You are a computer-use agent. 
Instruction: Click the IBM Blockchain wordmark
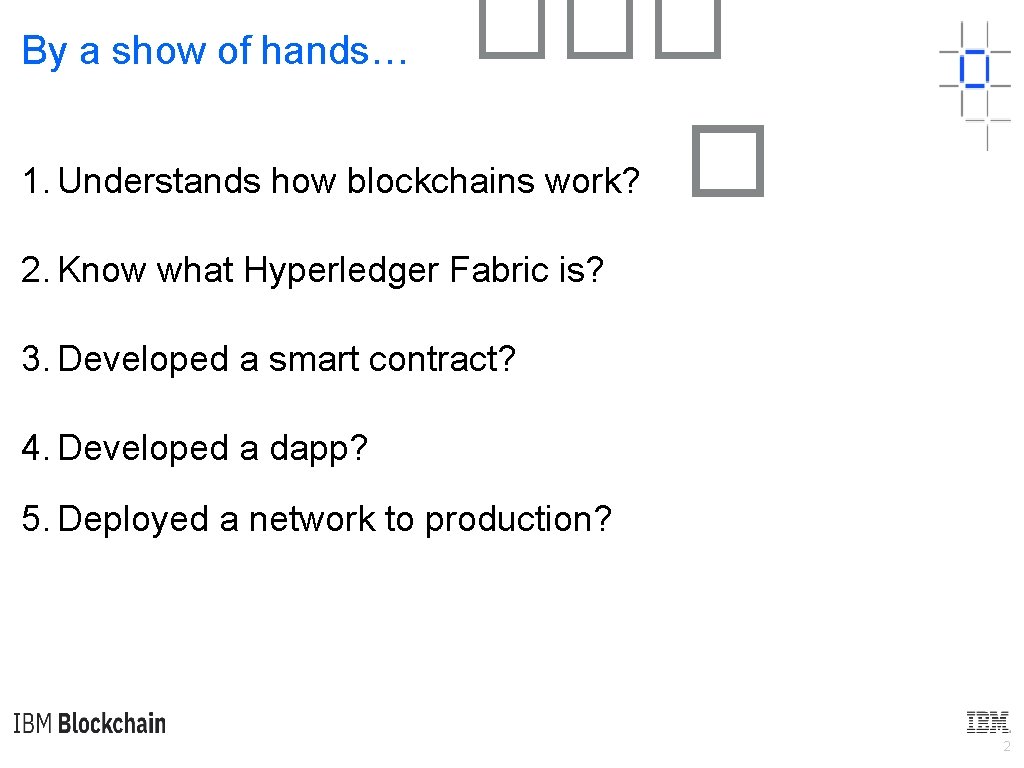(x=89, y=724)
